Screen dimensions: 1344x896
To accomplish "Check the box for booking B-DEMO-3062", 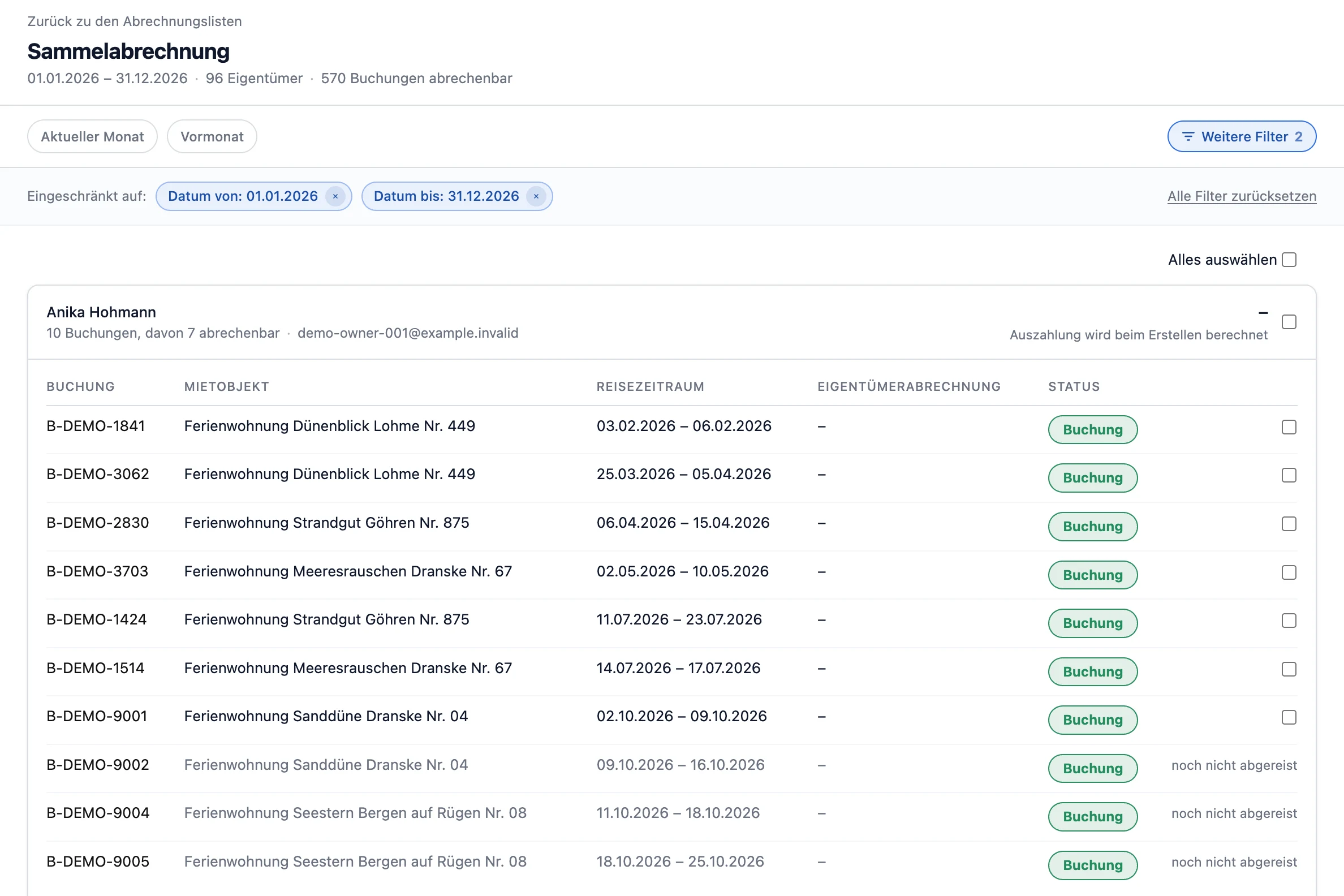I will (x=1289, y=475).
